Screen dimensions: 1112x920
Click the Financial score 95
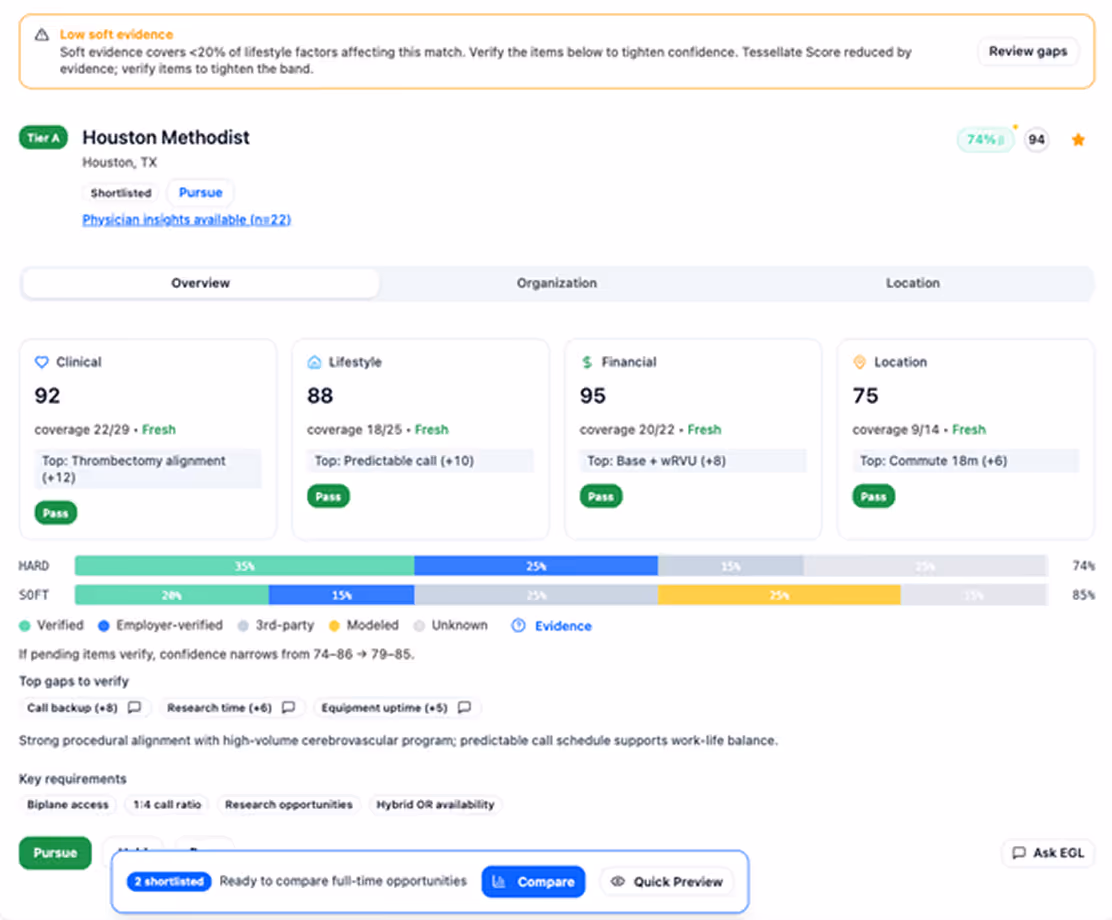[x=593, y=396]
